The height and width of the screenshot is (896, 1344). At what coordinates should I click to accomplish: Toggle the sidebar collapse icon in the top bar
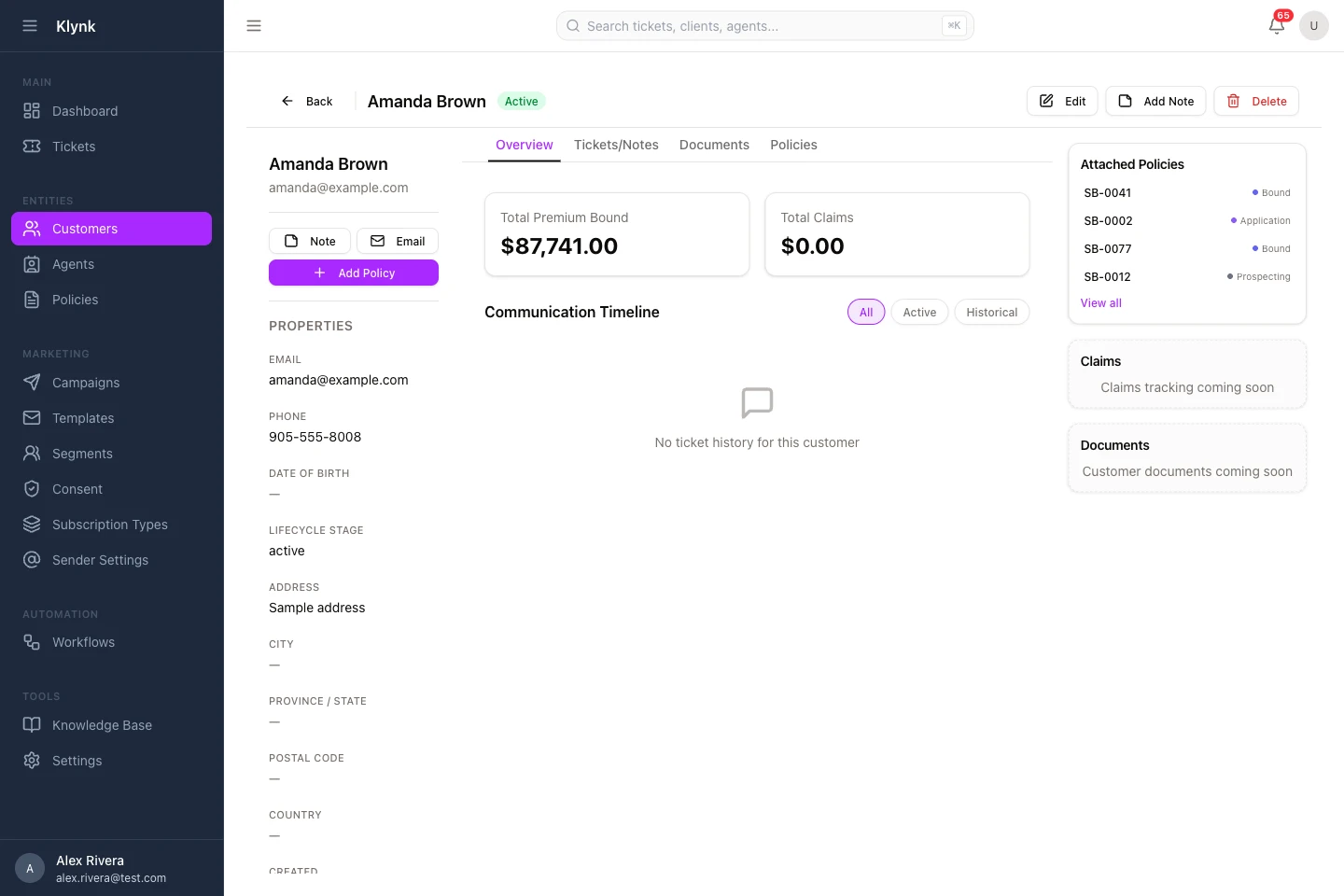pos(254,26)
